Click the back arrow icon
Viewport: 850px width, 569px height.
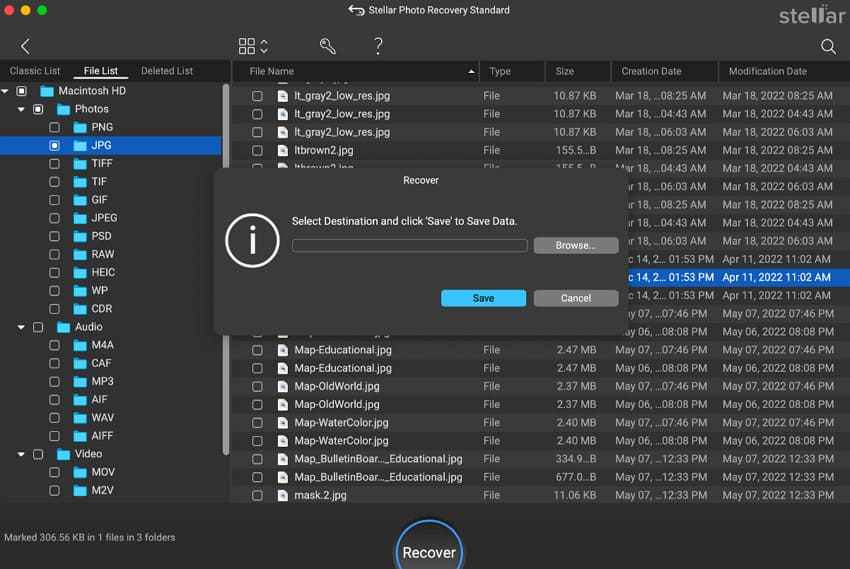(25, 47)
